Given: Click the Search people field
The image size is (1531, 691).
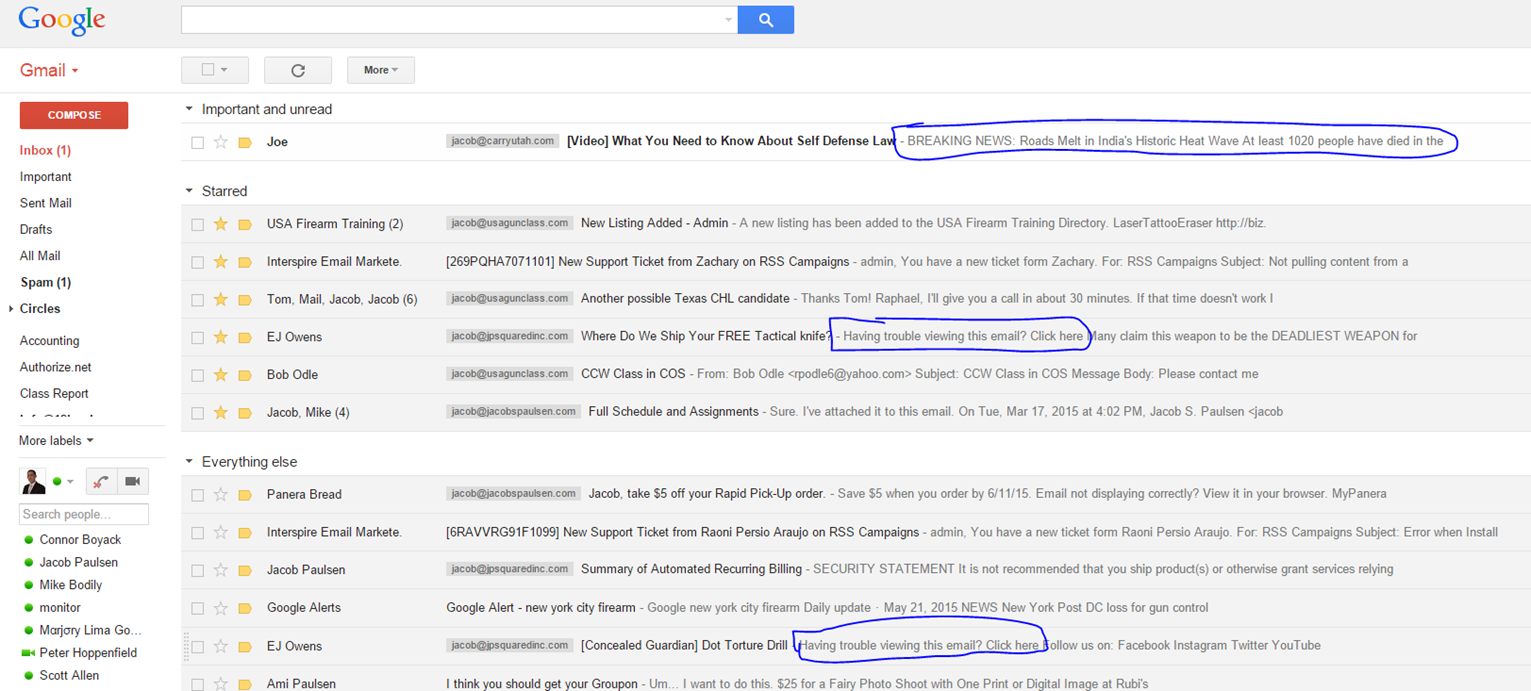Looking at the screenshot, I should pyautogui.click(x=84, y=514).
